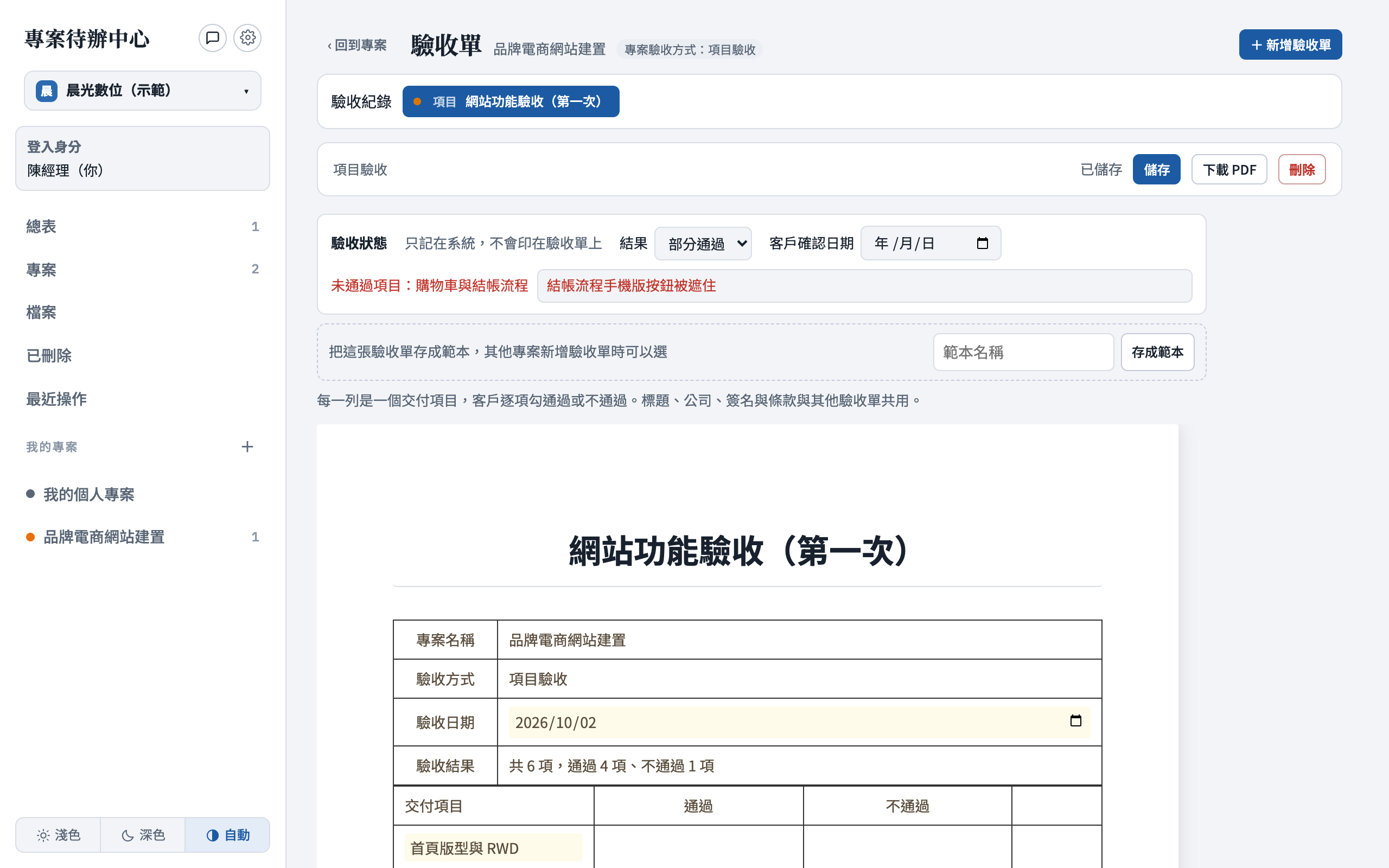Screen dimensions: 1389x868
Task: Open 已刪除 sidebar item
Action: [x=142, y=355]
